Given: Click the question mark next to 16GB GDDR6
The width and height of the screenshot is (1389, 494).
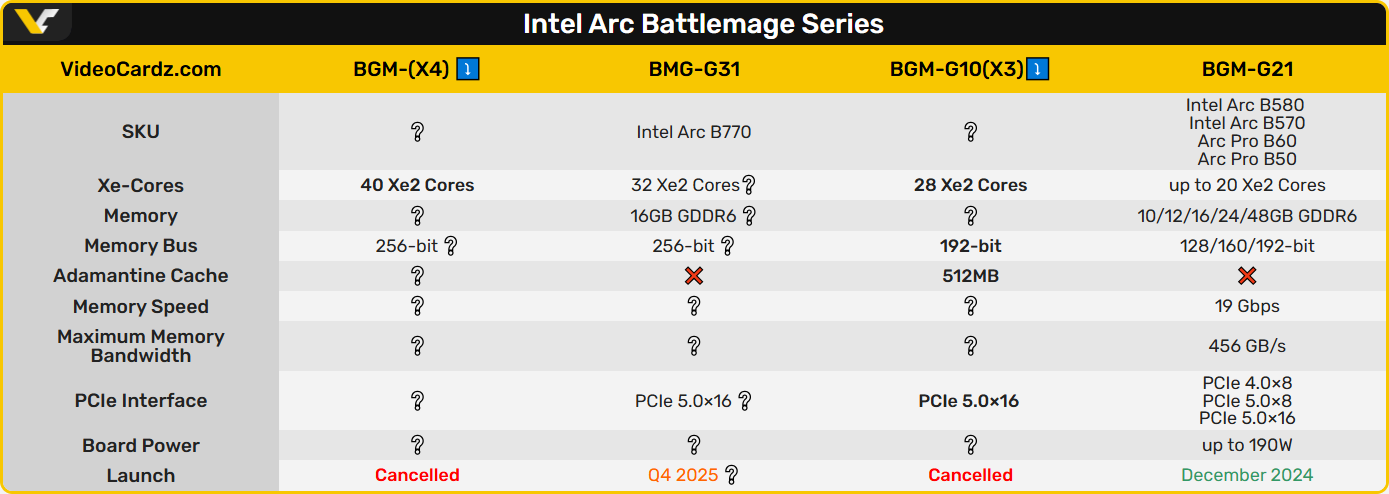Looking at the screenshot, I should click(748, 216).
